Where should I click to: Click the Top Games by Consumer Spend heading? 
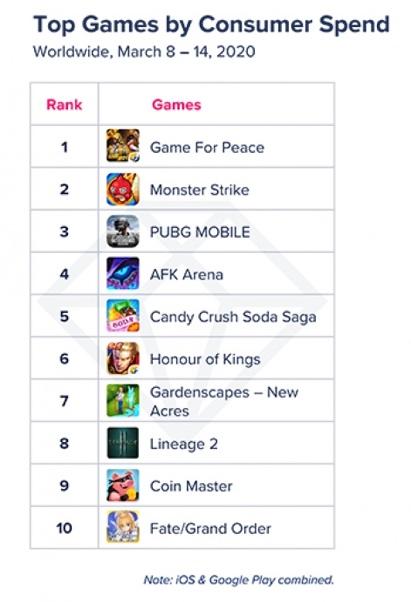coord(211,25)
